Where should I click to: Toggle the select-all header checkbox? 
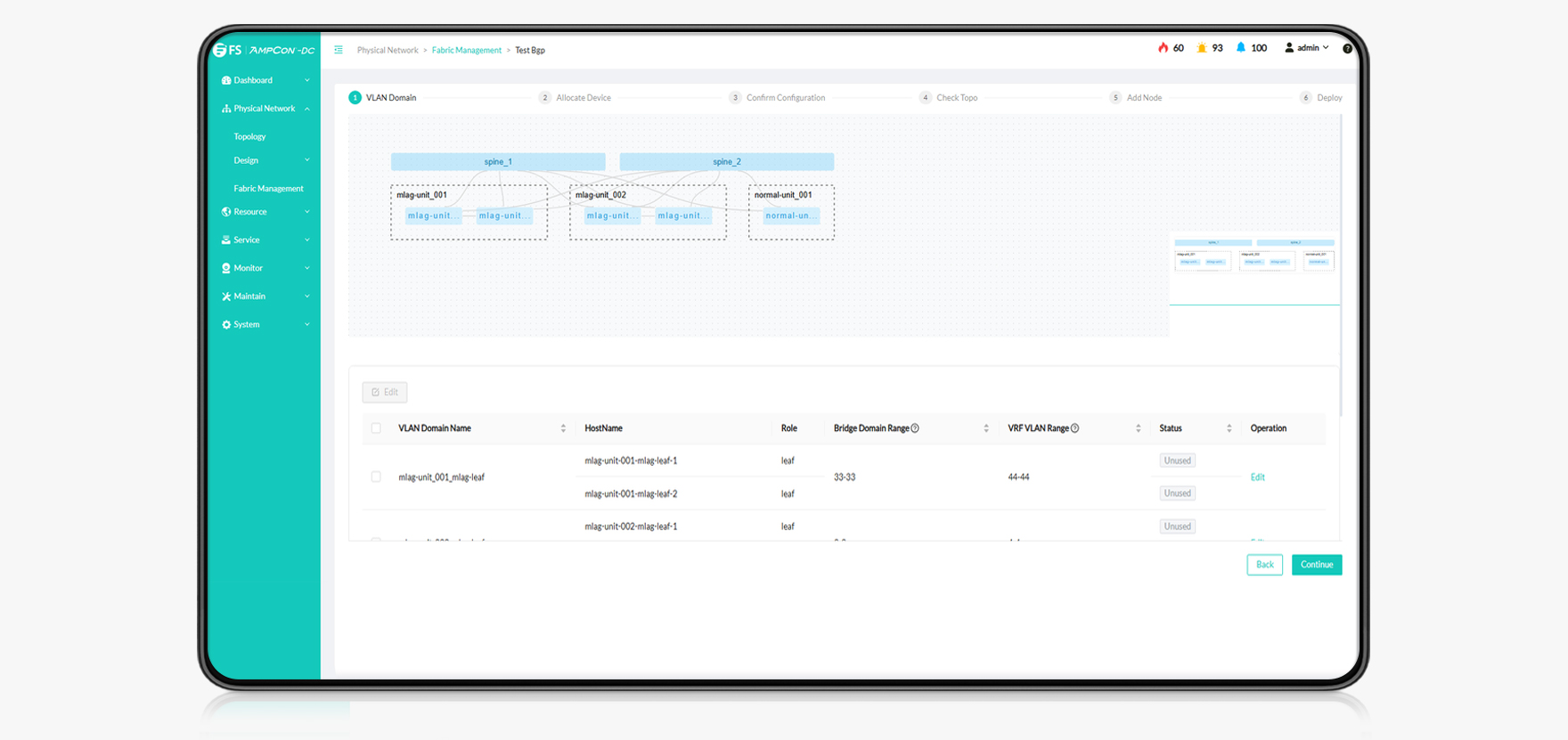tap(376, 428)
